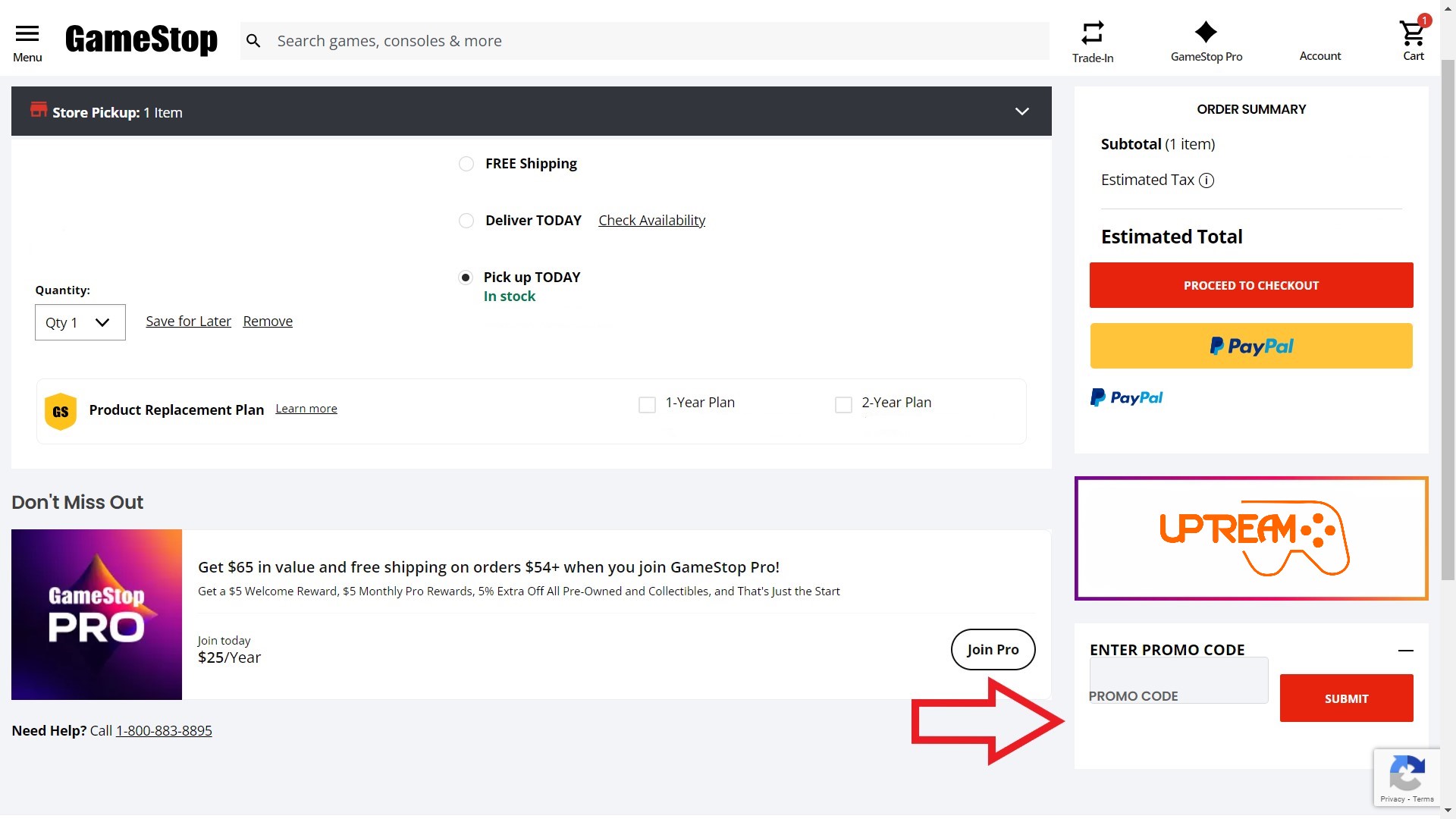Click the "Subtotal (1 item)" text
1456x819 pixels.
point(1158,144)
